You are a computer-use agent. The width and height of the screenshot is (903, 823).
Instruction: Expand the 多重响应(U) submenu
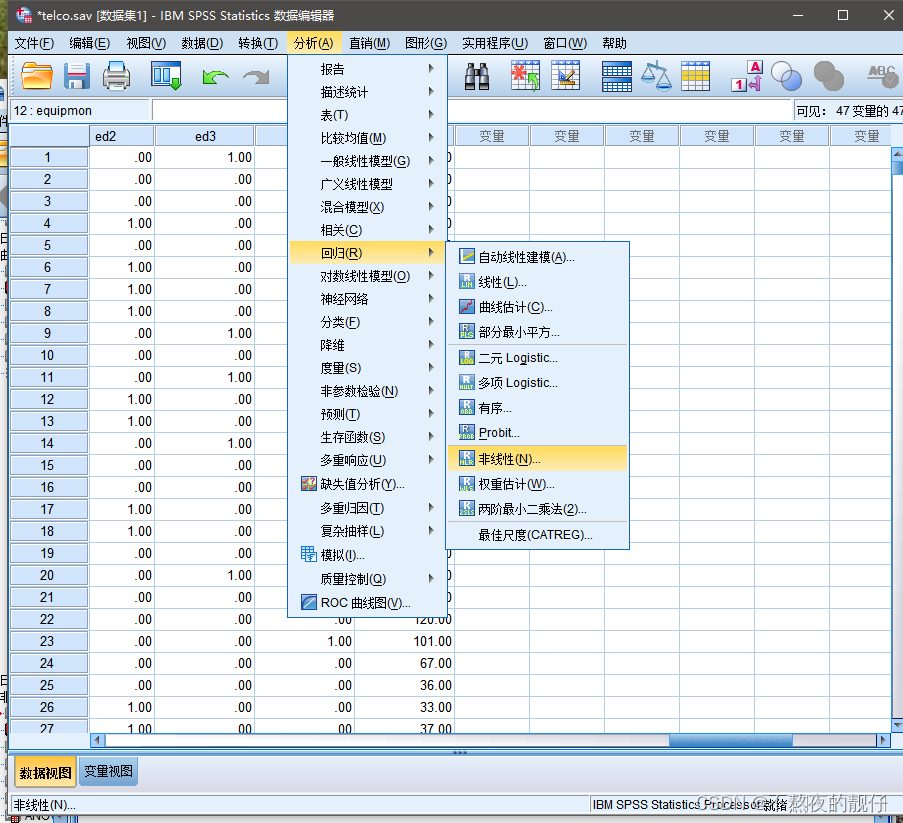(x=367, y=460)
